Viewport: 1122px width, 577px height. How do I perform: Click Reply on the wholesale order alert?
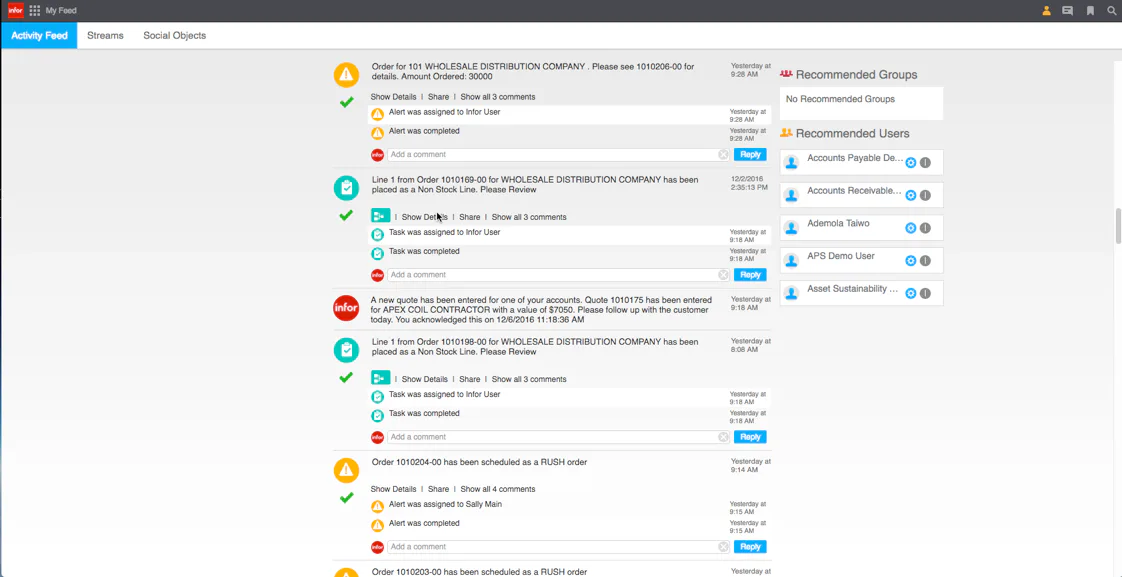point(750,154)
